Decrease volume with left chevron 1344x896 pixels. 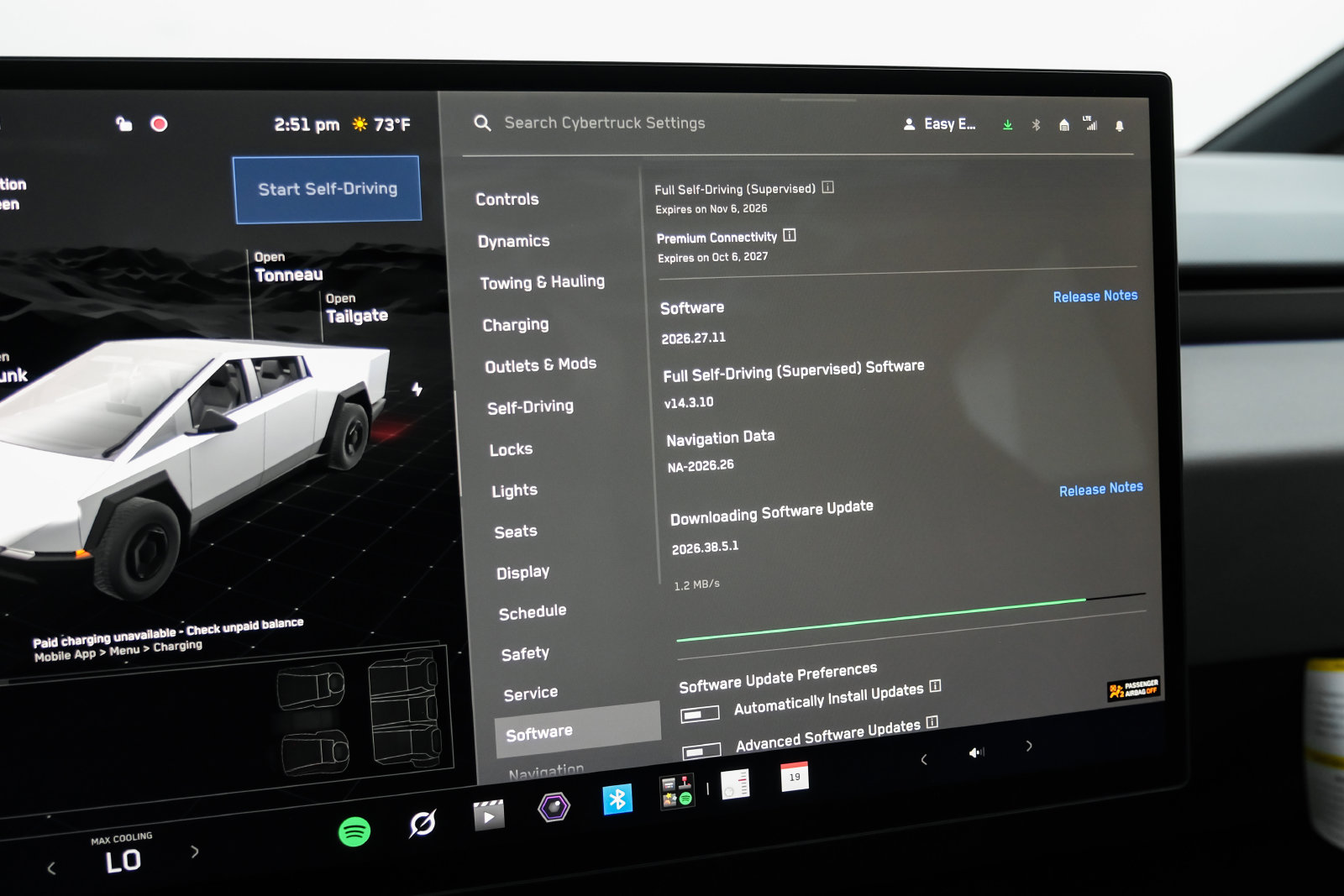tap(924, 759)
